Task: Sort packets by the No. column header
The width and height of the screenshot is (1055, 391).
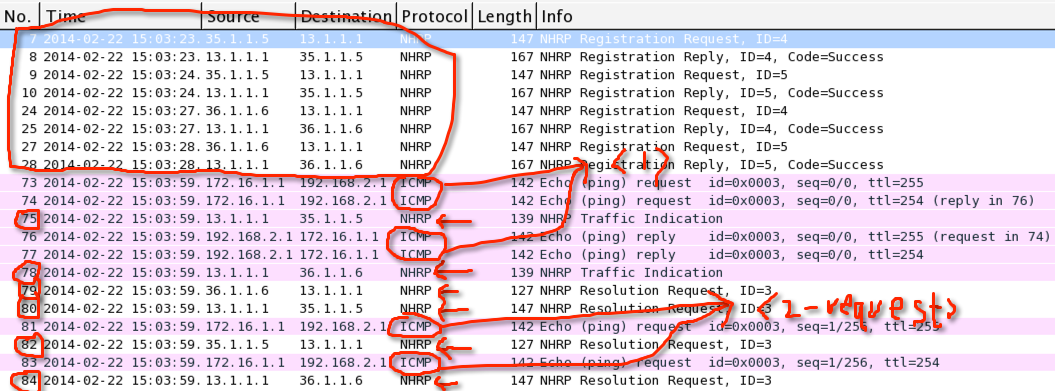Action: [20, 16]
